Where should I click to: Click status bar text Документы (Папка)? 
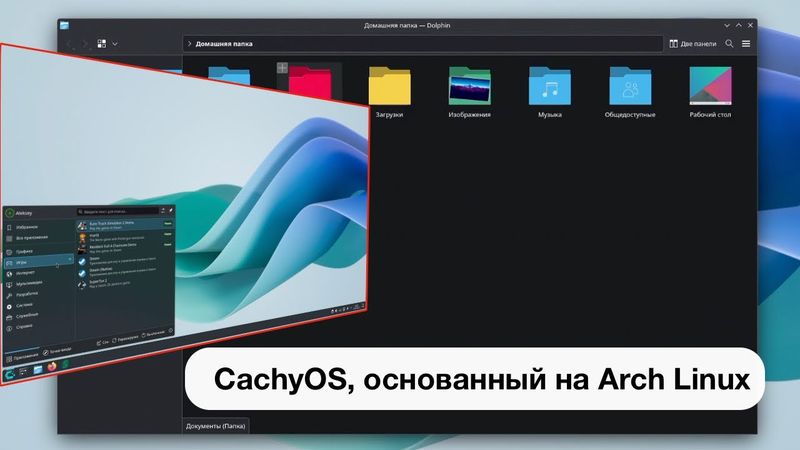[x=215, y=426]
